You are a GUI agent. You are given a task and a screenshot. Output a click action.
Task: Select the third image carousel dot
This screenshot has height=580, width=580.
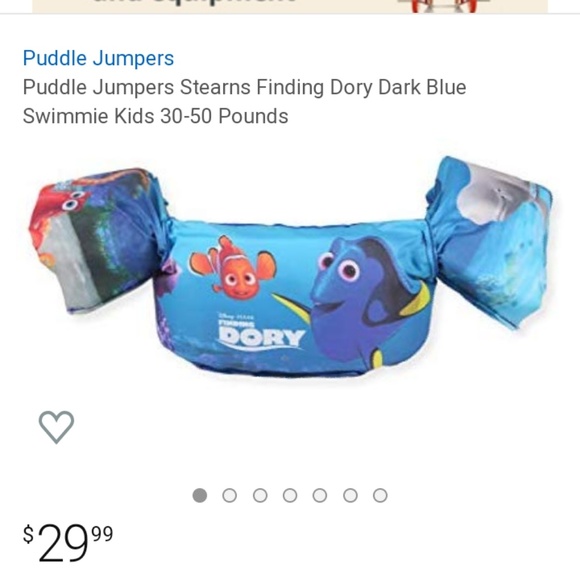pos(260,495)
